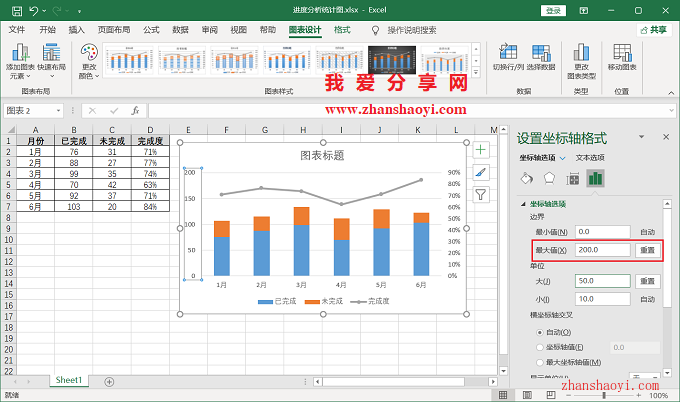Open Quick Layout (快速布局) gallery
Viewport: 680px width, 402px height.
click(x=52, y=61)
